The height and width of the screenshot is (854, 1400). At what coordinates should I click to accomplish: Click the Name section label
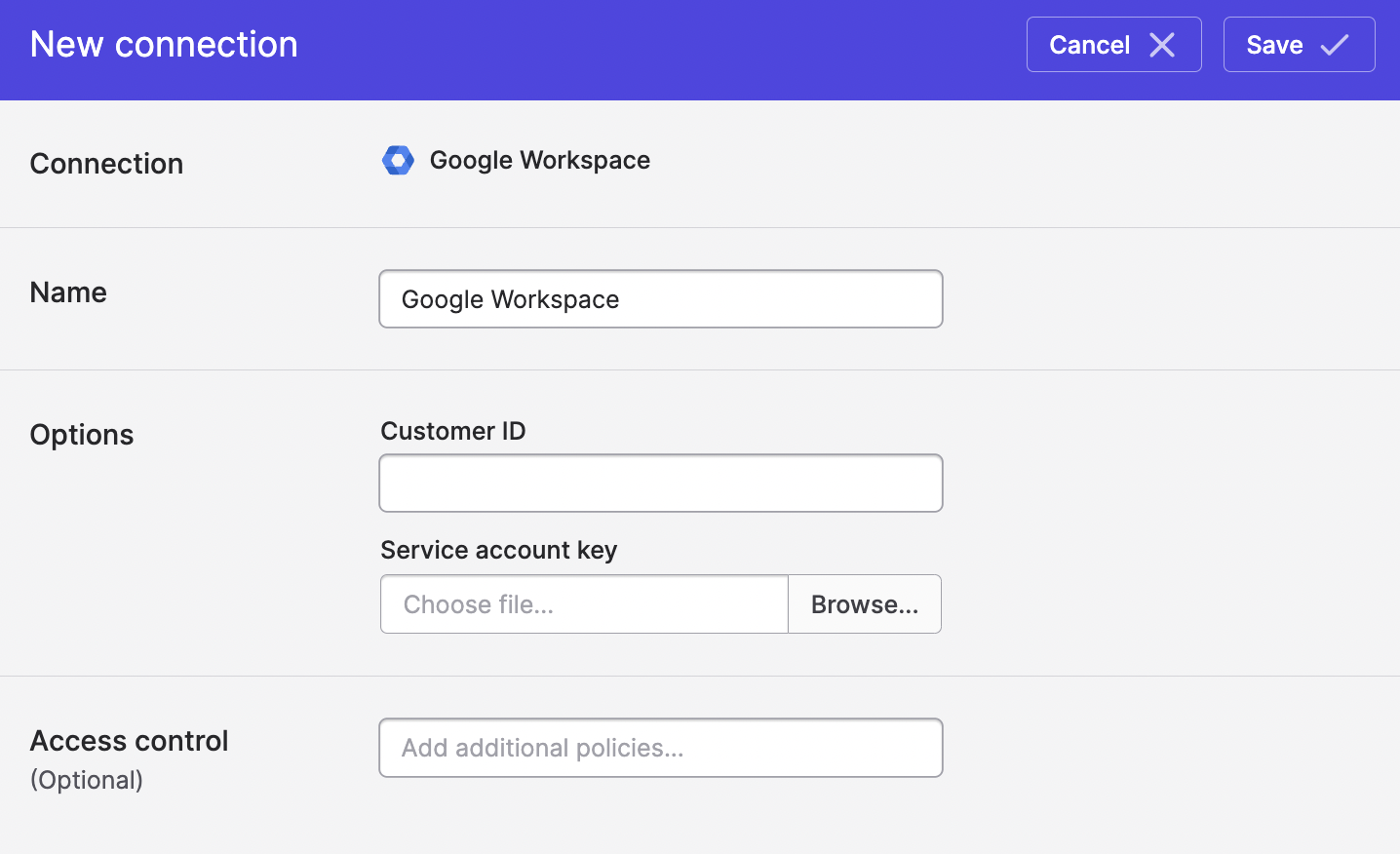pyautogui.click(x=68, y=292)
